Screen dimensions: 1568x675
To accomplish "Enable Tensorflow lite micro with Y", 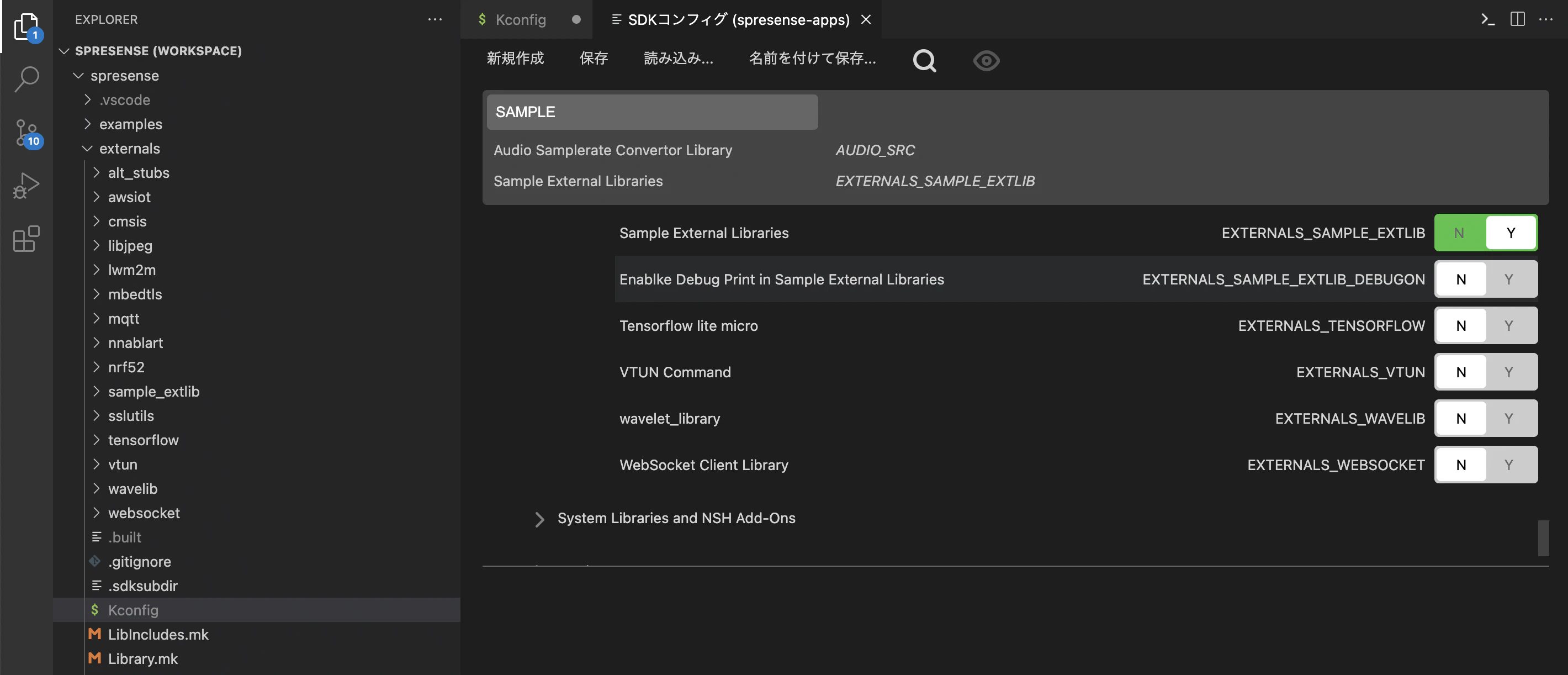I will pos(1511,325).
